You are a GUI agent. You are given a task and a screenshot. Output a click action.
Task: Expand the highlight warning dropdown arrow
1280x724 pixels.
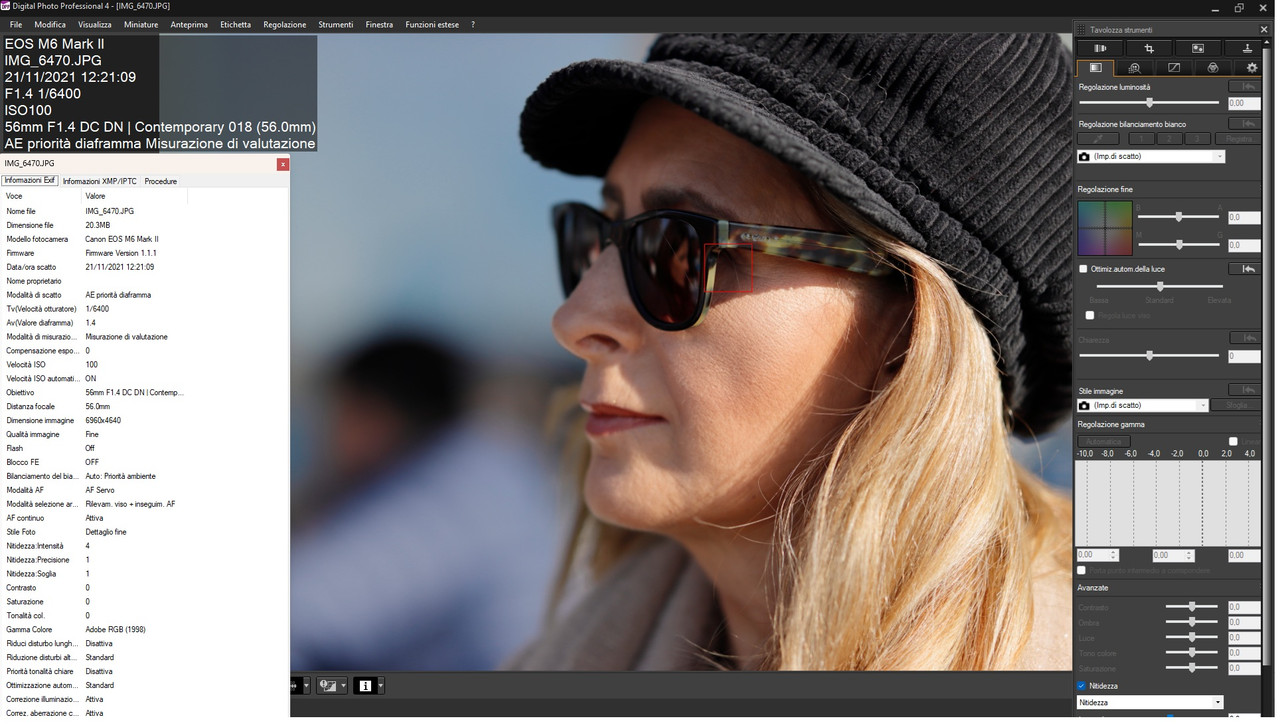pos(343,686)
